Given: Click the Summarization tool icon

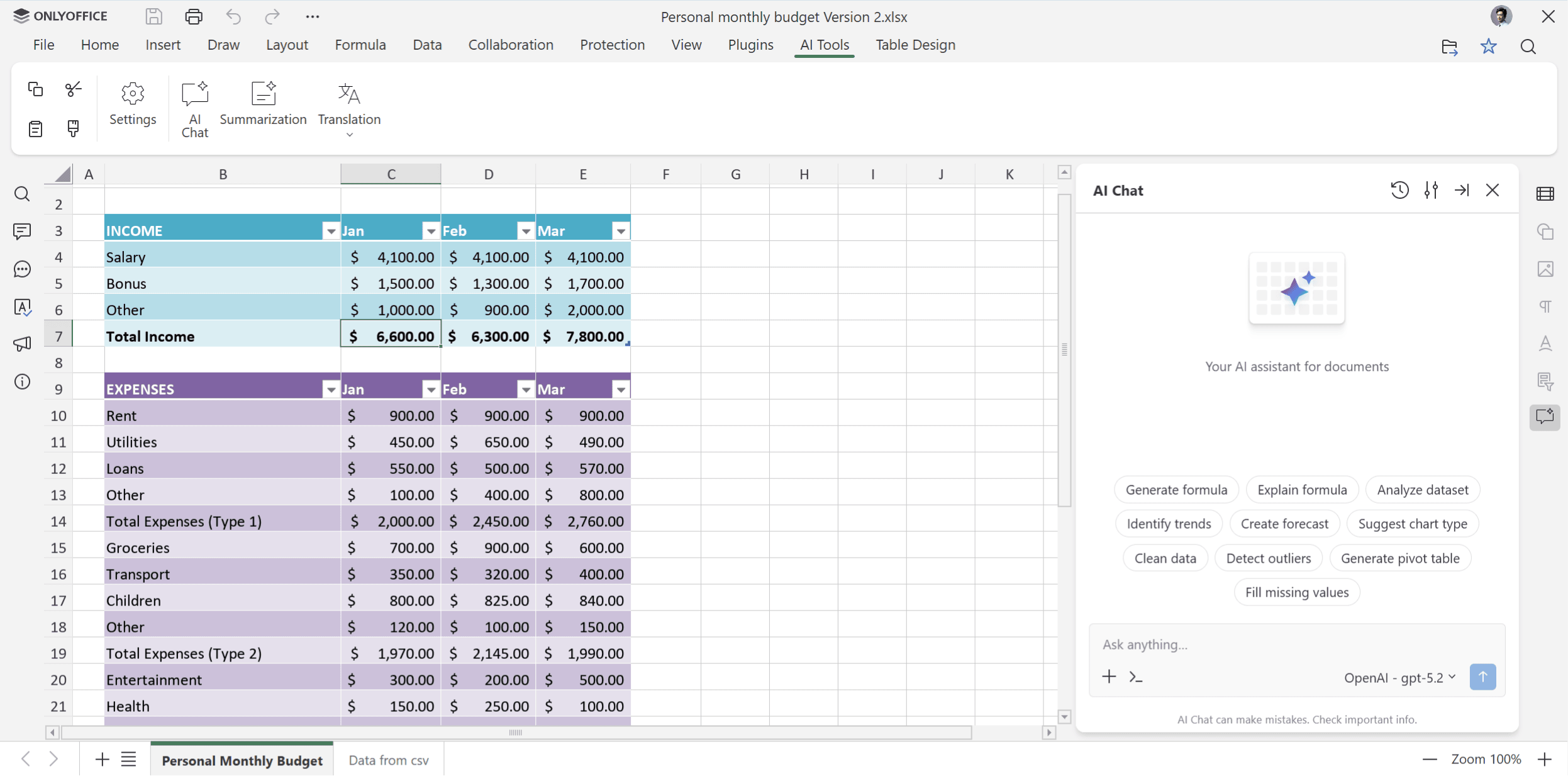Looking at the screenshot, I should [263, 93].
